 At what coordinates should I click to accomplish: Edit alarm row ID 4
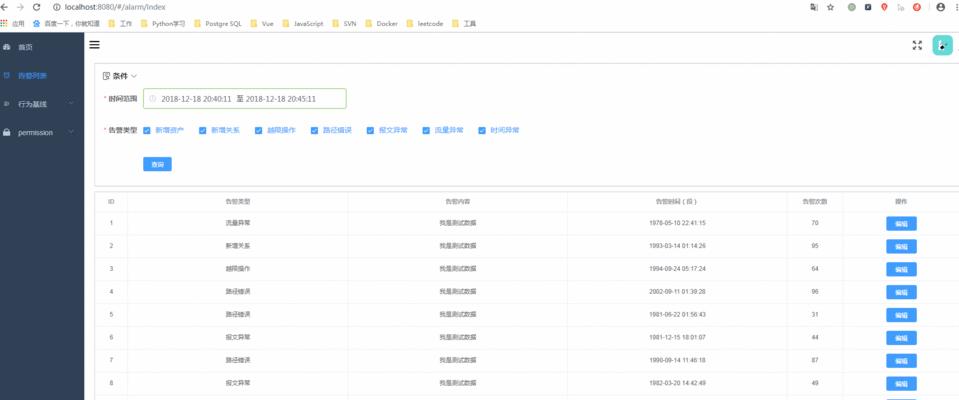point(901,292)
